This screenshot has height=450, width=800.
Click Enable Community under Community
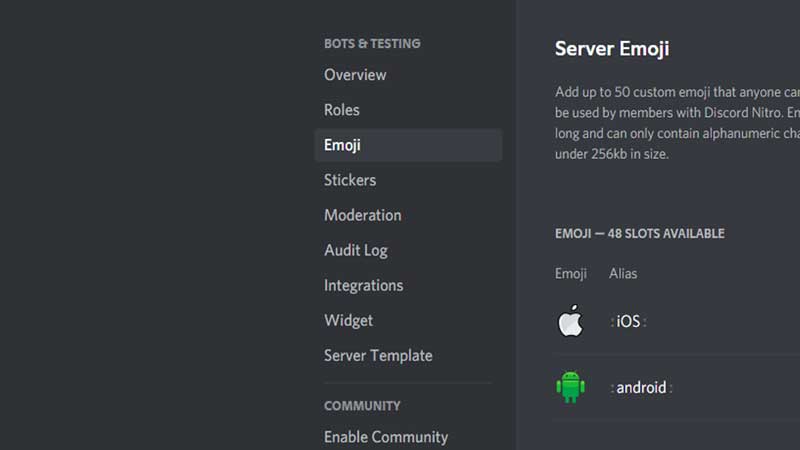(385, 437)
